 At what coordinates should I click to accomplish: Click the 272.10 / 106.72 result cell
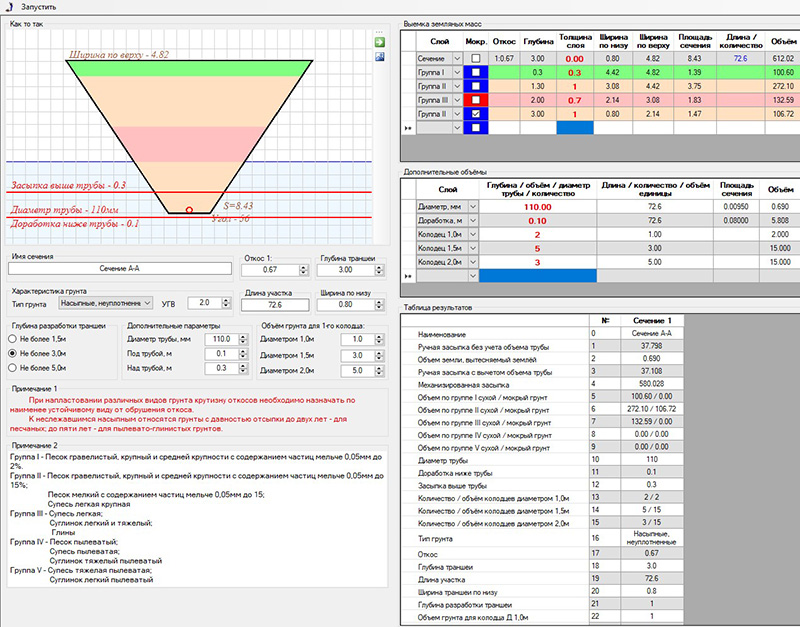click(652, 409)
